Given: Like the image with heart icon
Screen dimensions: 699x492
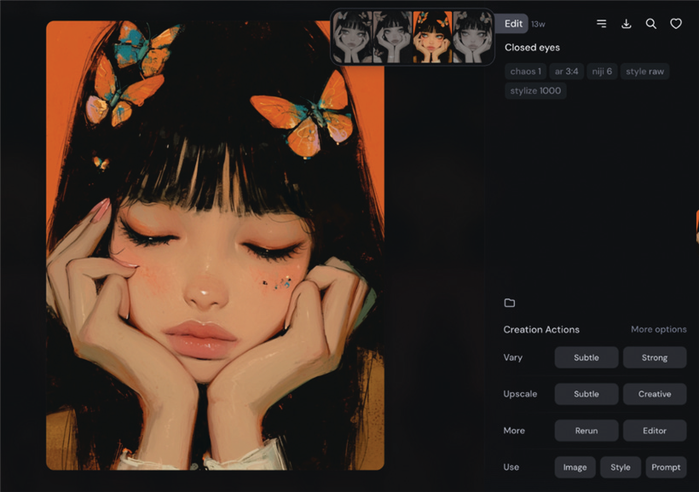Looking at the screenshot, I should point(676,24).
